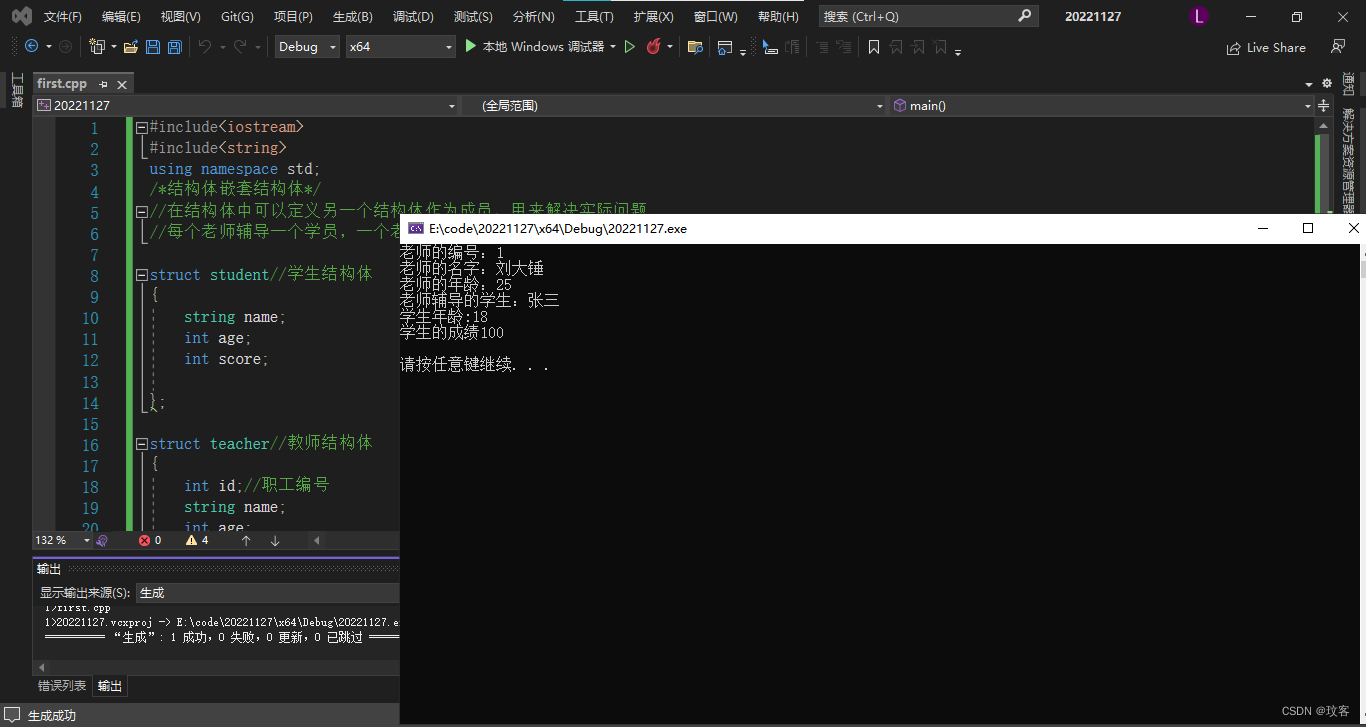Toggle the bookmark icon in the toolbar
The height and width of the screenshot is (727, 1366).
click(874, 46)
